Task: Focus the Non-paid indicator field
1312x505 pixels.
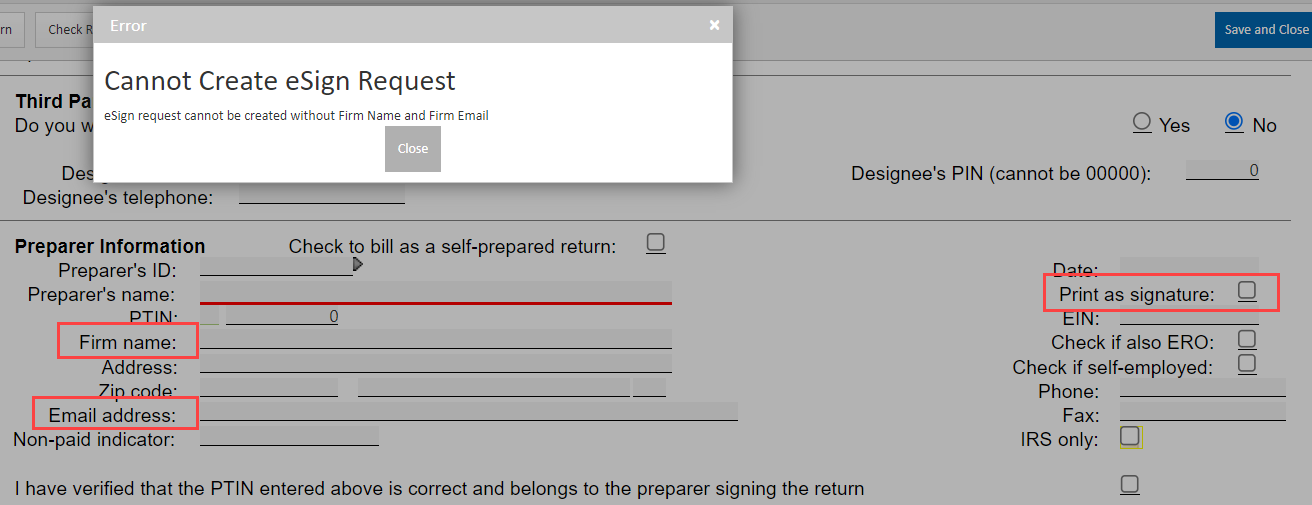Action: click(x=290, y=436)
